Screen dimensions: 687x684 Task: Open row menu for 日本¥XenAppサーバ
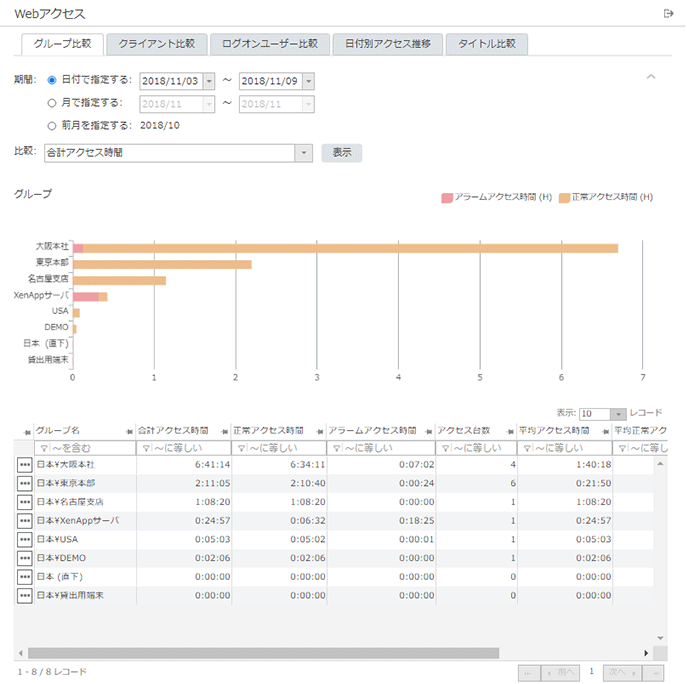24,521
